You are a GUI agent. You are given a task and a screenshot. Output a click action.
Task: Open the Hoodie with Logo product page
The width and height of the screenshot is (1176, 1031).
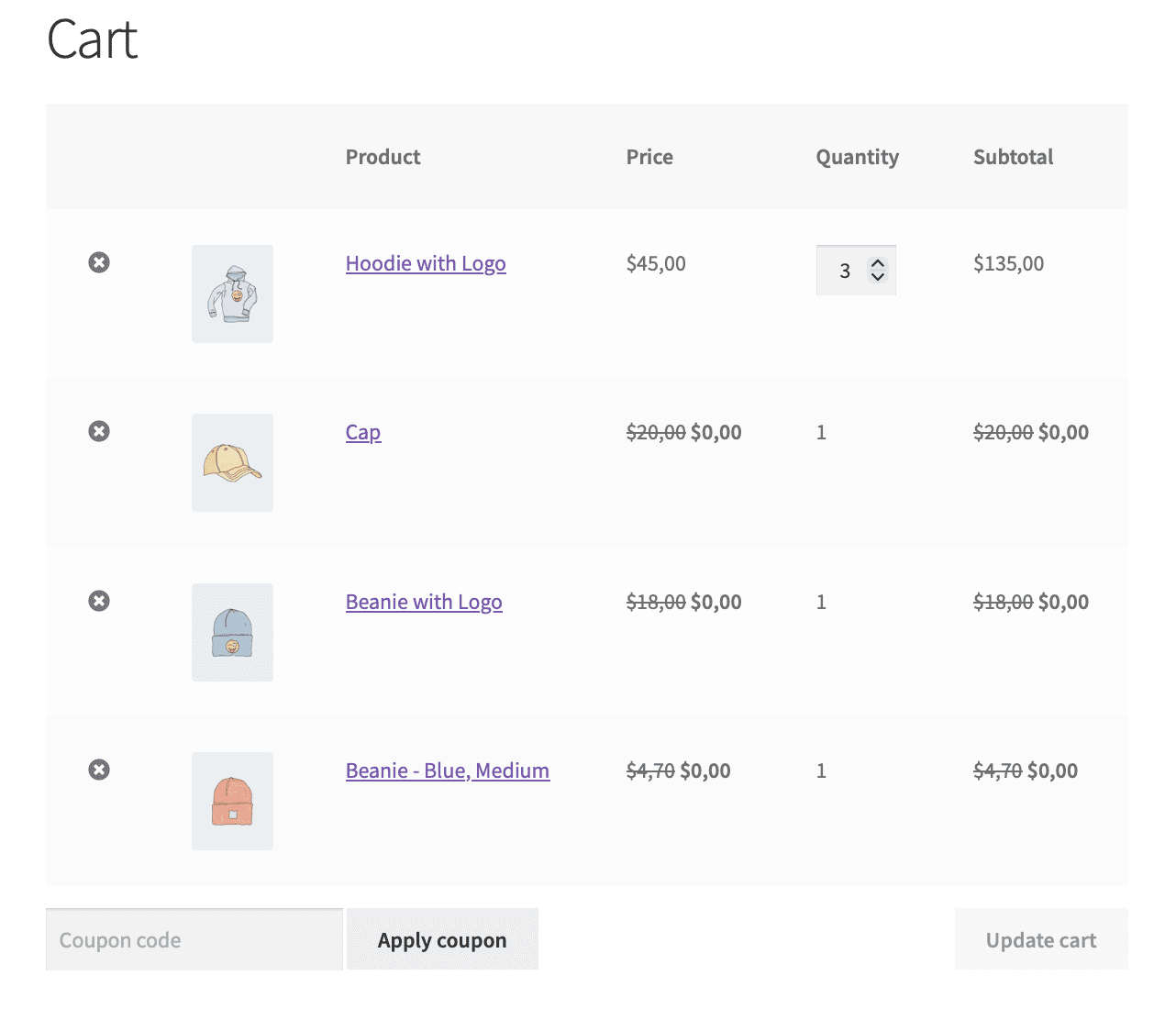pos(426,263)
